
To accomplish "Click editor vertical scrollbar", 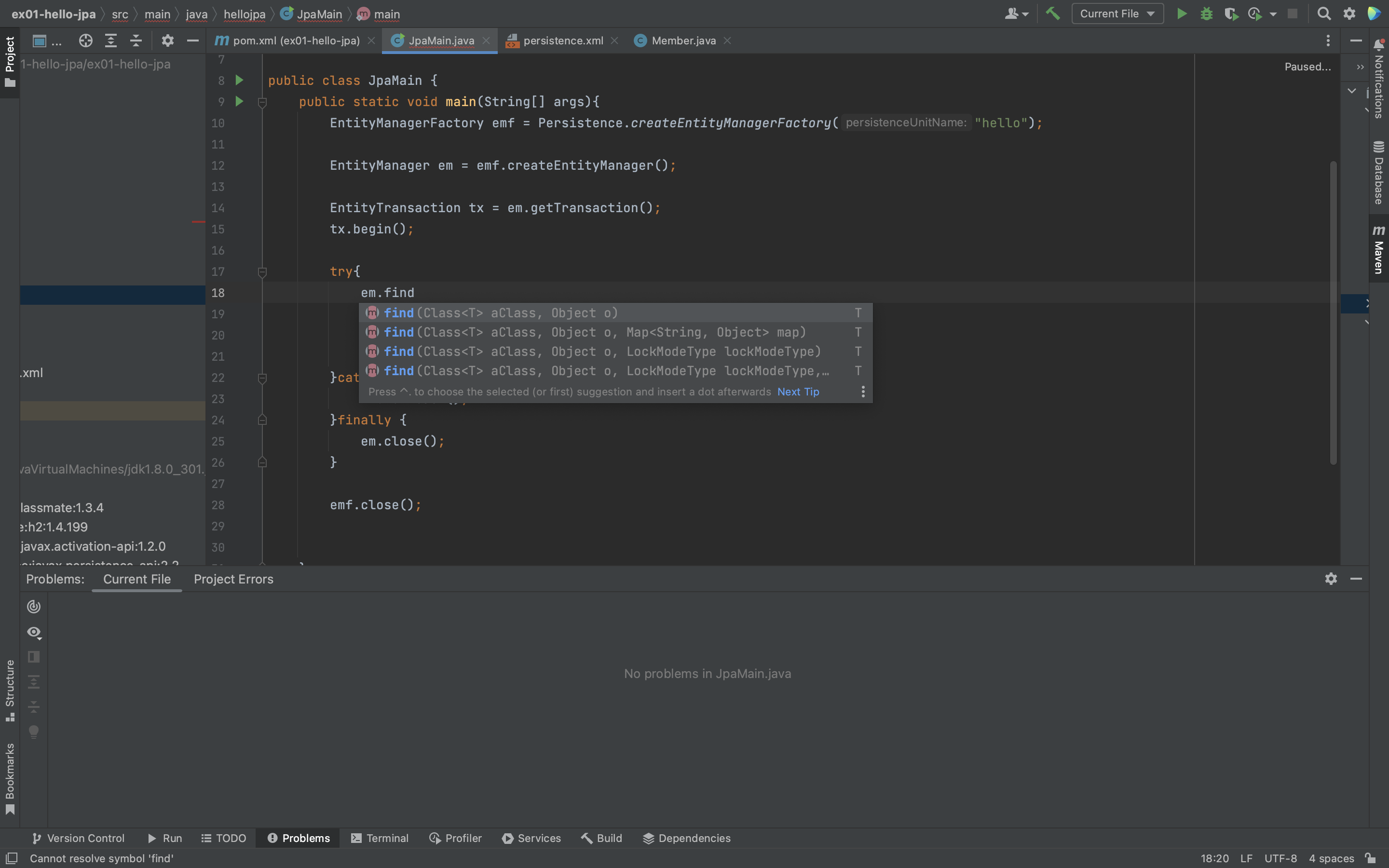I will 1334,313.
